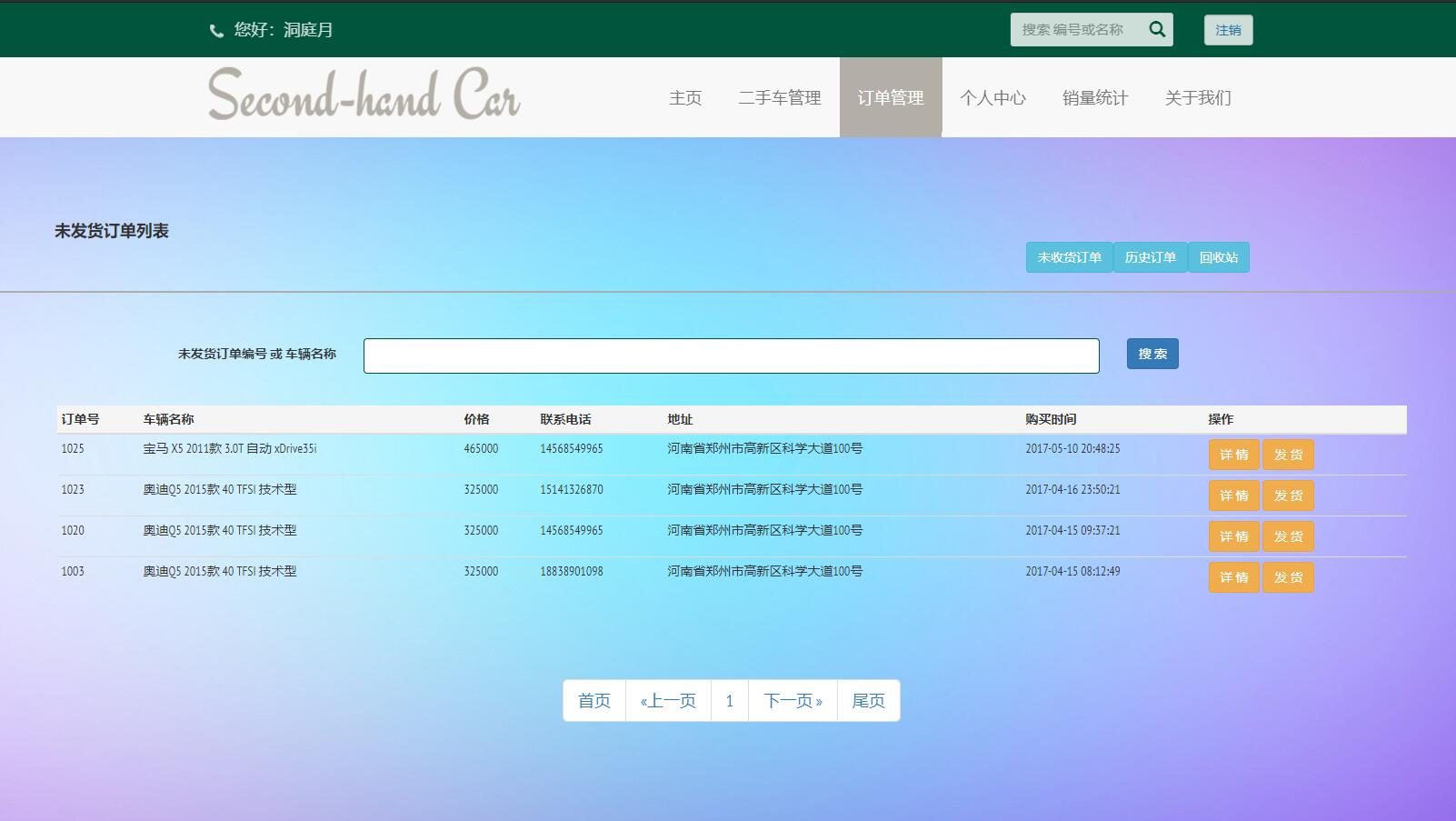Click 注销 to log out
Screen dimensions: 1456x821
[x=1228, y=29]
